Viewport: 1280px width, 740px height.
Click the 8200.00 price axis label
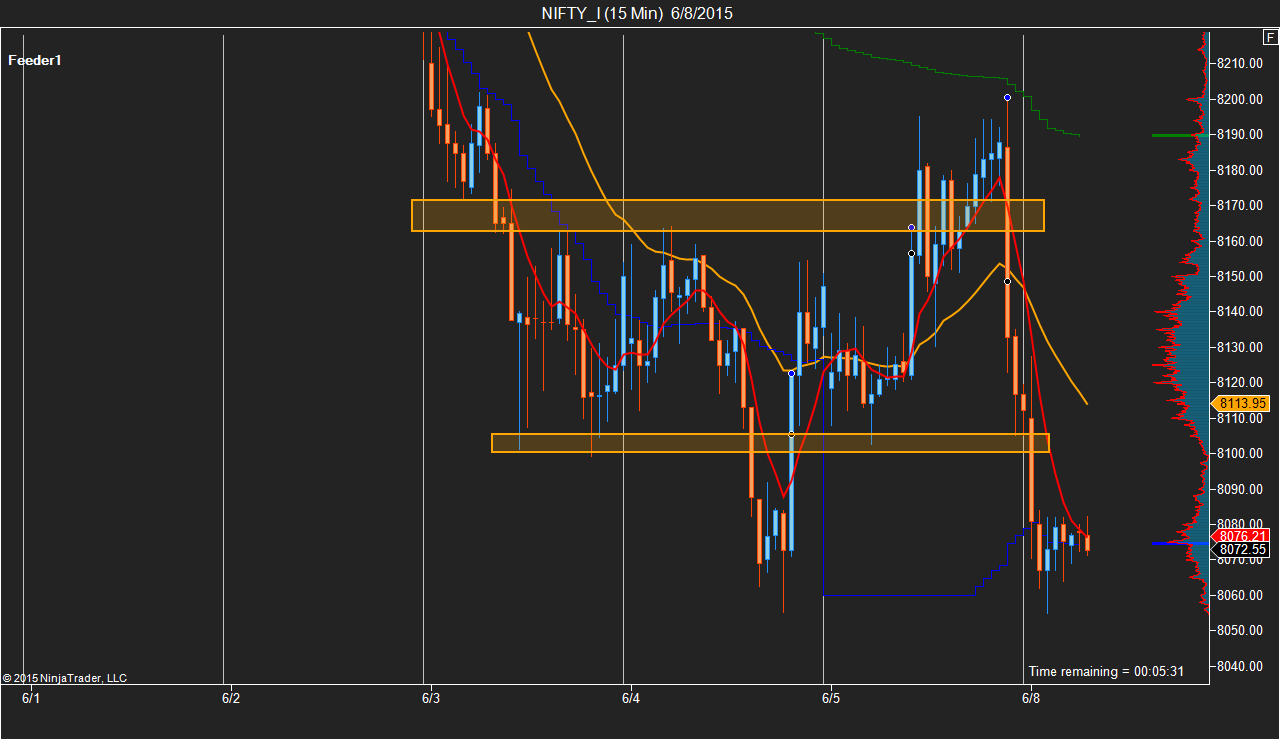pos(1241,99)
